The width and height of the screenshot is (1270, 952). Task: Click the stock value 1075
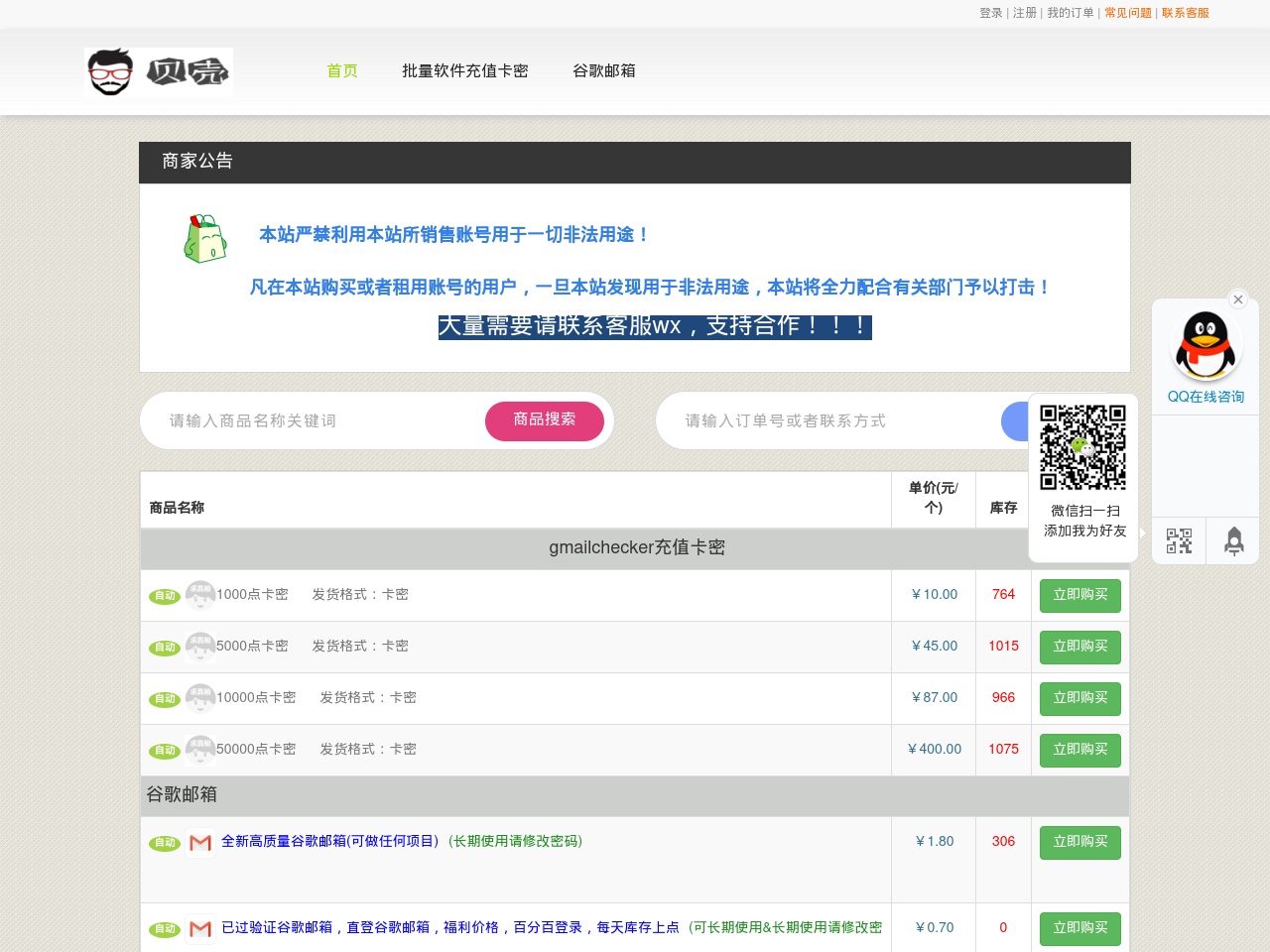(1003, 749)
